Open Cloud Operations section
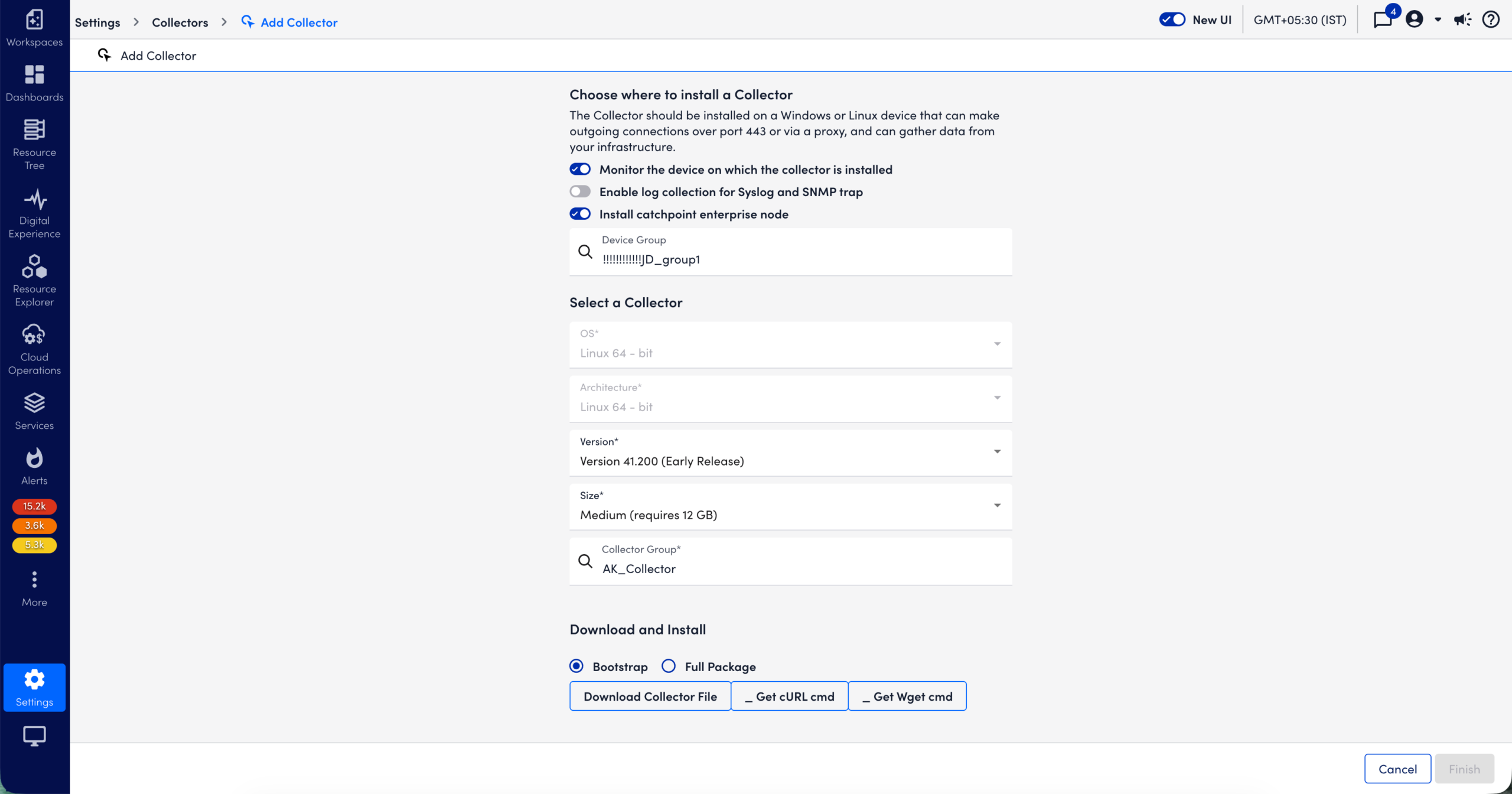This screenshot has height=794, width=1512. click(x=34, y=349)
